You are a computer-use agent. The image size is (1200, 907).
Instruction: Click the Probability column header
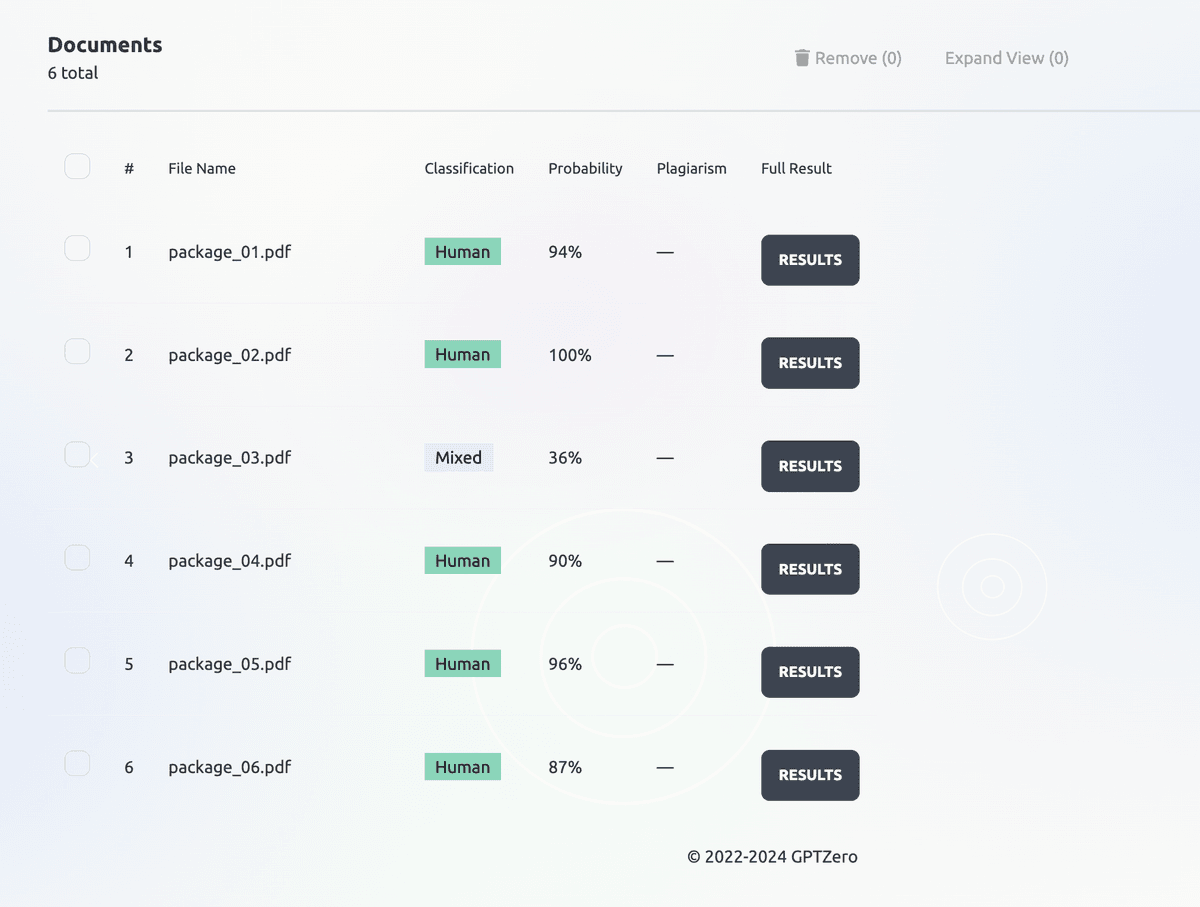[x=585, y=168]
